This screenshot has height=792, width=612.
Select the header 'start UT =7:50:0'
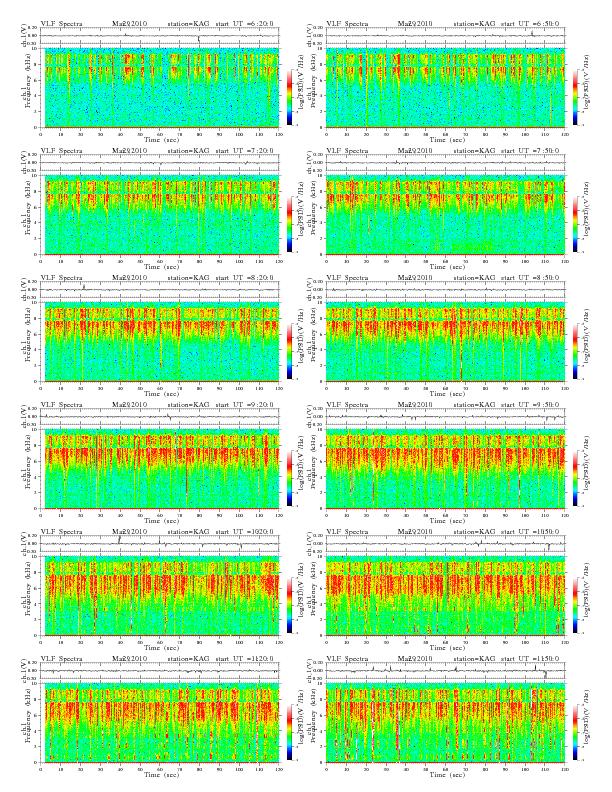coord(530,151)
